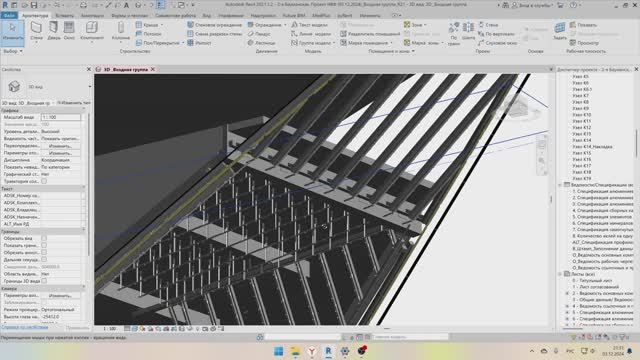Select the Mullion (Импост) tool
This screenshot has height=360, width=640.
point(199,43)
